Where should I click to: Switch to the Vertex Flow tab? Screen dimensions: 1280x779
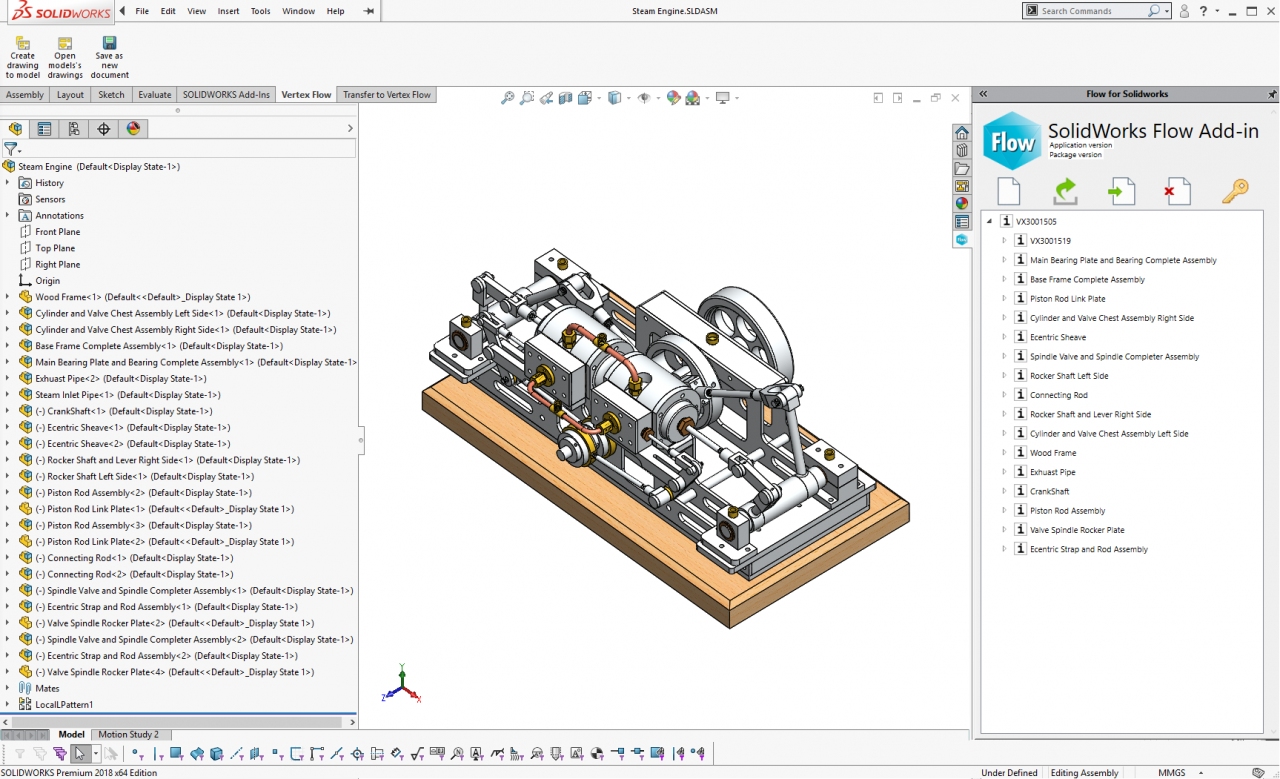click(x=306, y=94)
